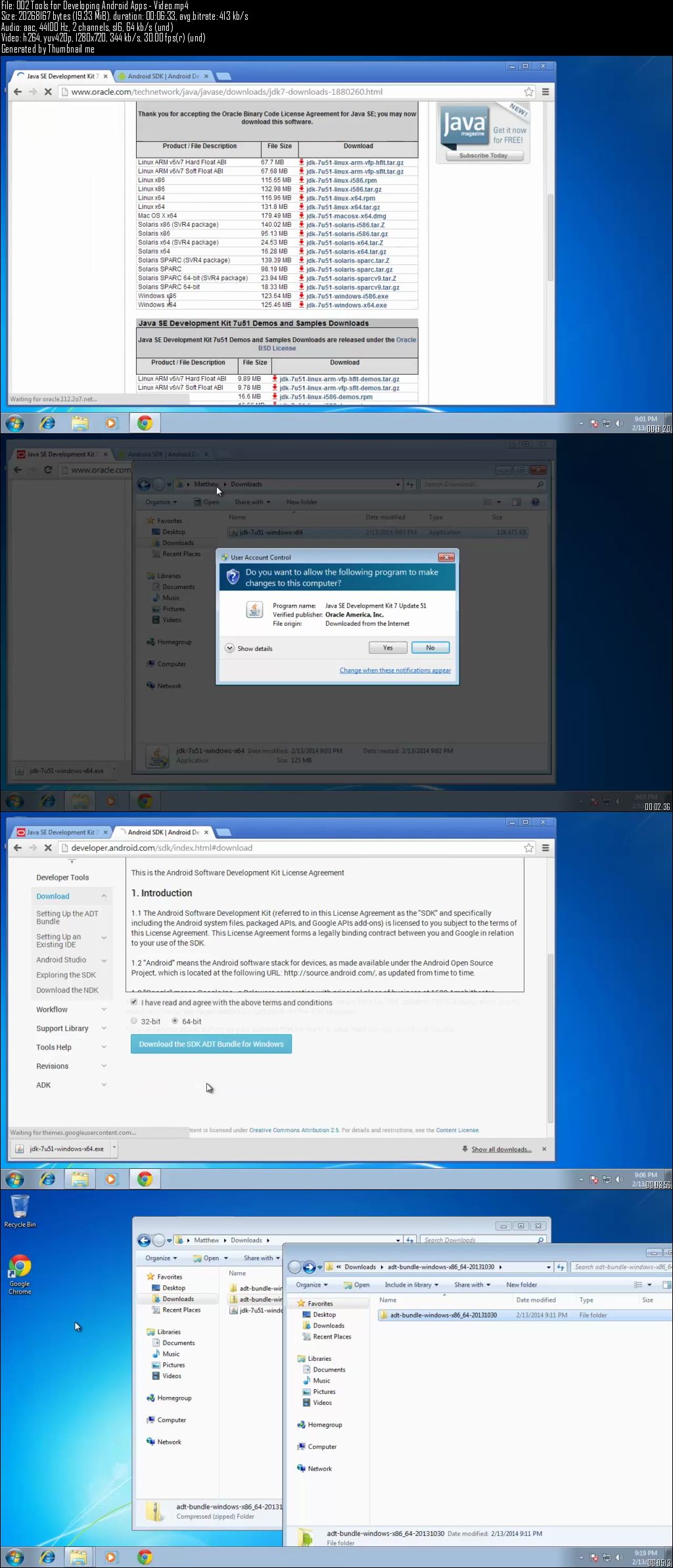Launch Internet Explorer from the 9:01 PM taskbar
673x1568 pixels.
click(47, 423)
